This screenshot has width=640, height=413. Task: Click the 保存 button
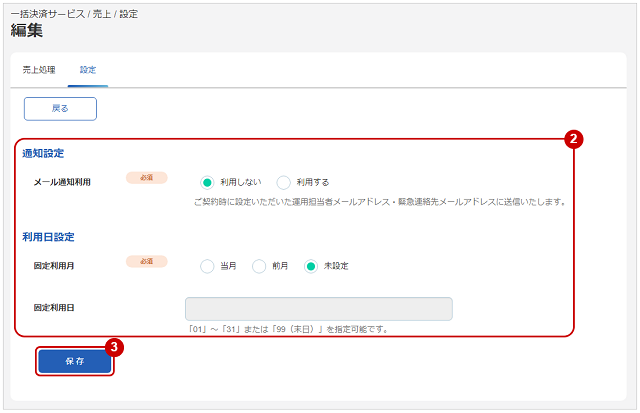pyautogui.click(x=75, y=361)
